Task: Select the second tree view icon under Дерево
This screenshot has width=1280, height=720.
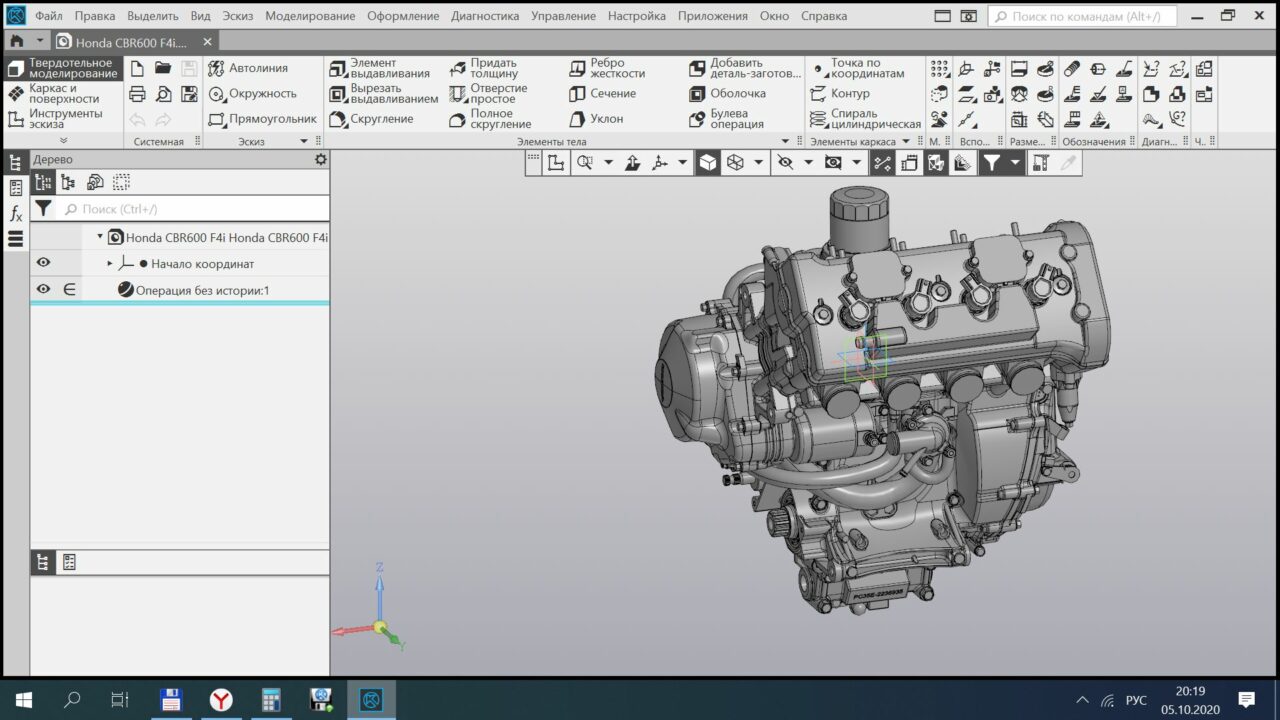Action: click(x=68, y=182)
